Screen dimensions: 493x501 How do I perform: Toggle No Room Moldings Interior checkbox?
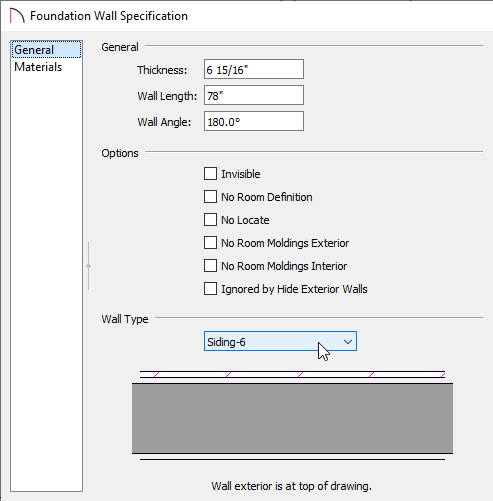pos(210,266)
